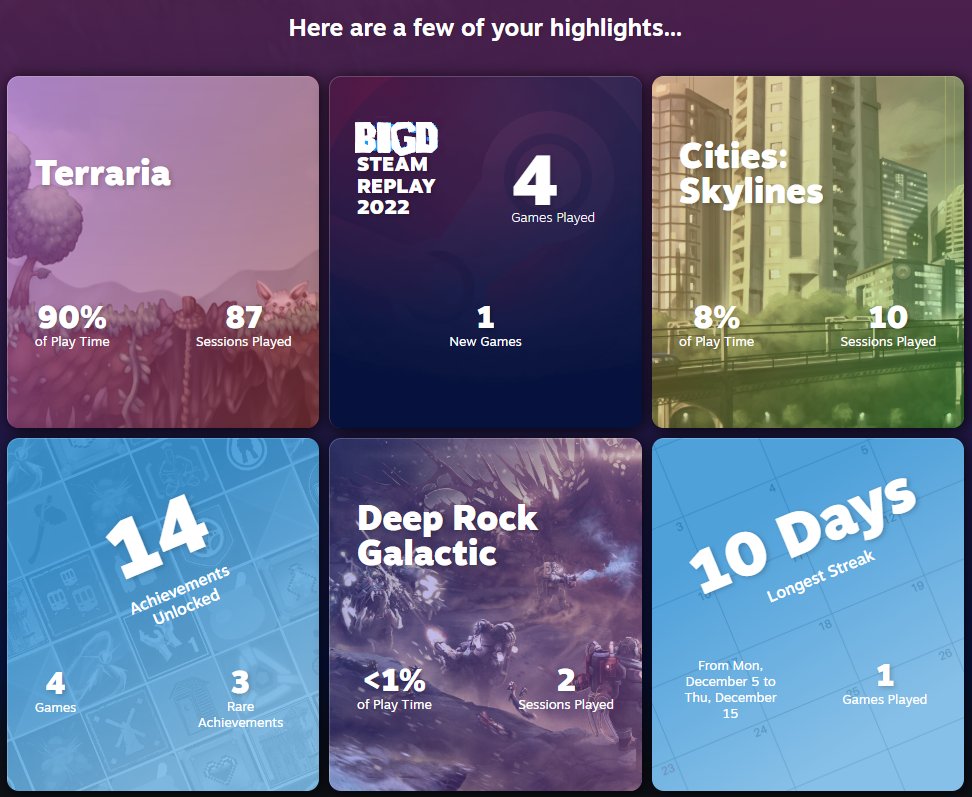Select the streak date range December 5 to 15
972x797 pixels.
pyautogui.click(x=731, y=689)
